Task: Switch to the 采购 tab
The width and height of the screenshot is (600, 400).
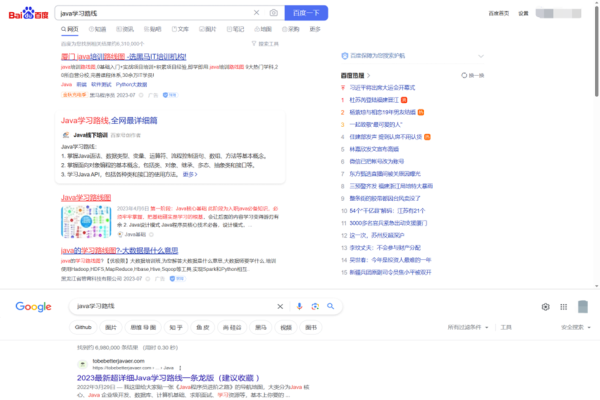Action: (290, 29)
